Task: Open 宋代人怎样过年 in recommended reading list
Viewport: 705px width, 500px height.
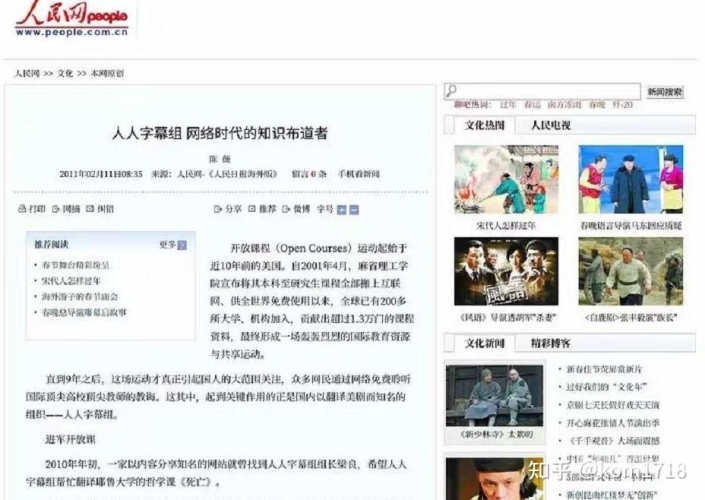Action: coord(71,281)
